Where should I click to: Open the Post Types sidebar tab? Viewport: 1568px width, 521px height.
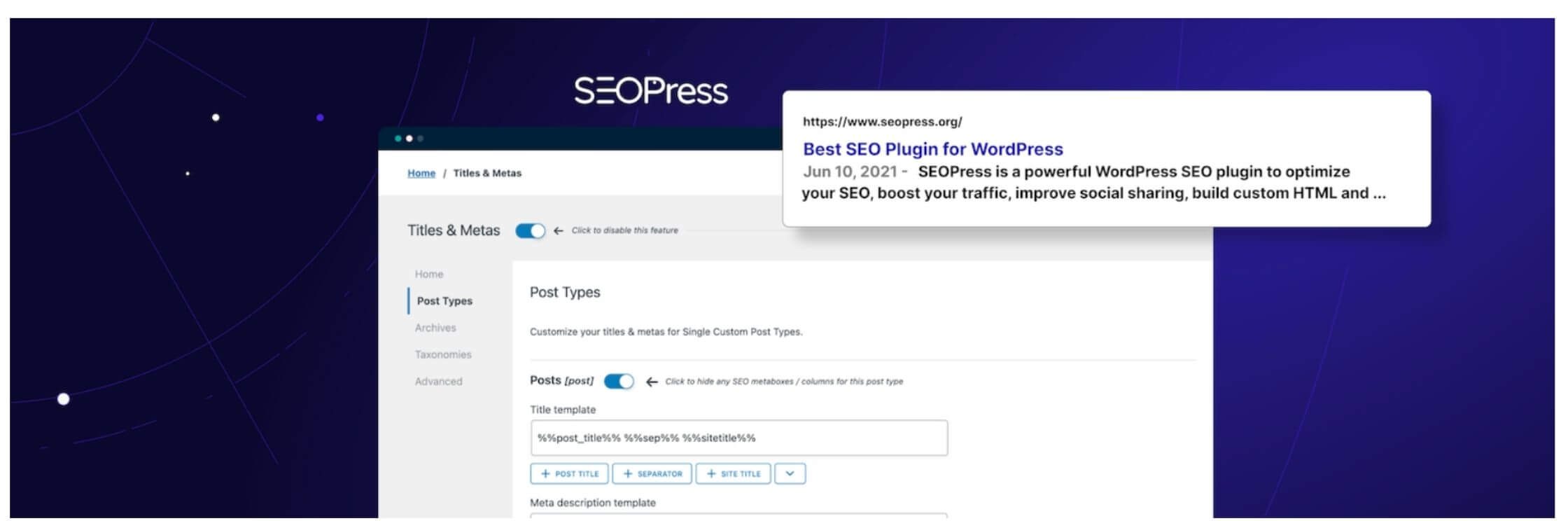coord(444,301)
